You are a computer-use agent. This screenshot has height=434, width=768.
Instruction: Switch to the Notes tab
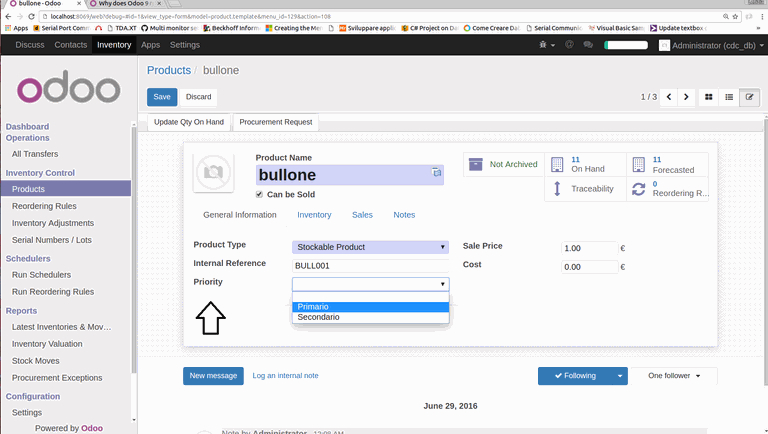coord(404,215)
